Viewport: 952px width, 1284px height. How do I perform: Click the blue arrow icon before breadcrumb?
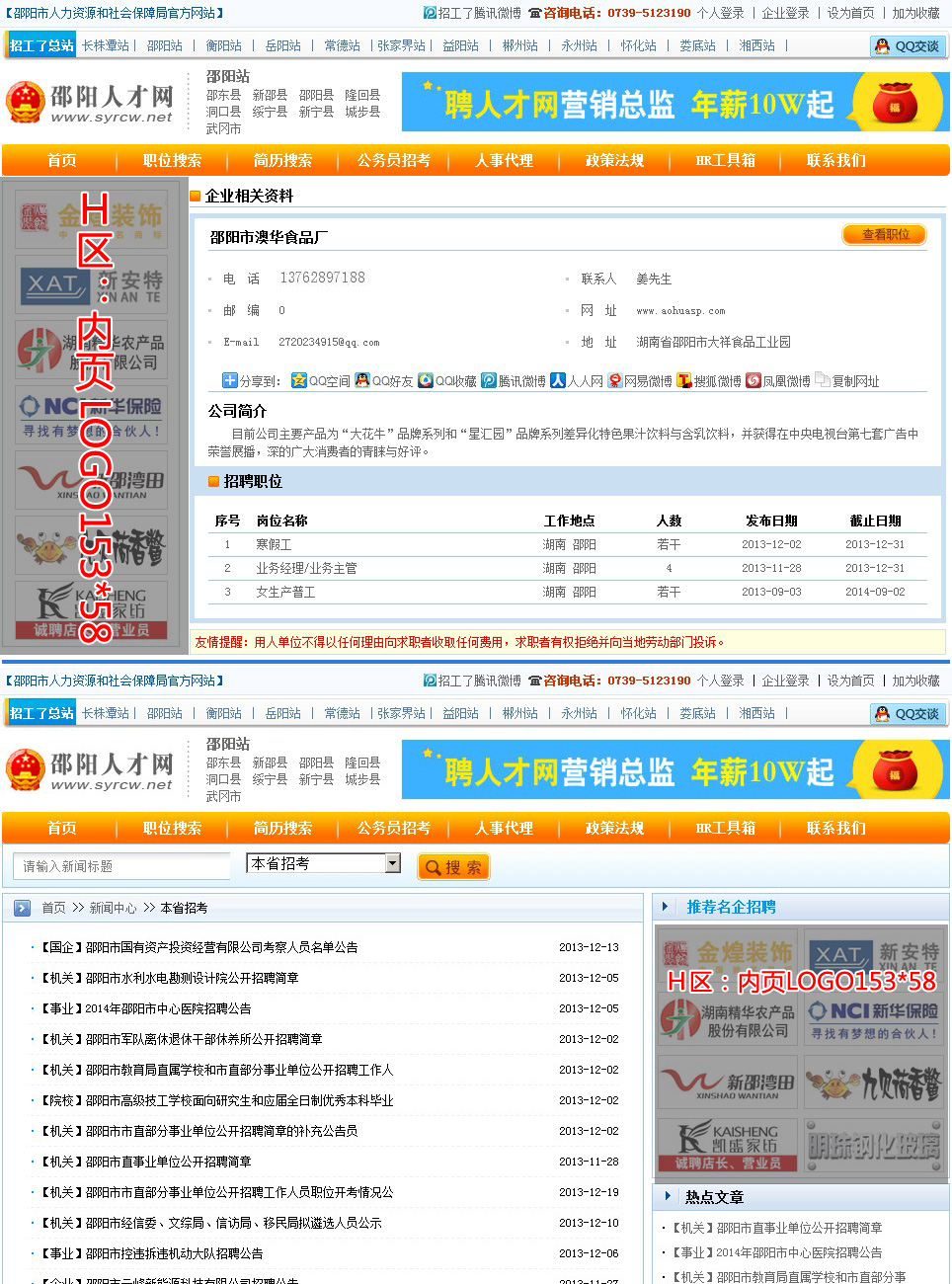22,909
